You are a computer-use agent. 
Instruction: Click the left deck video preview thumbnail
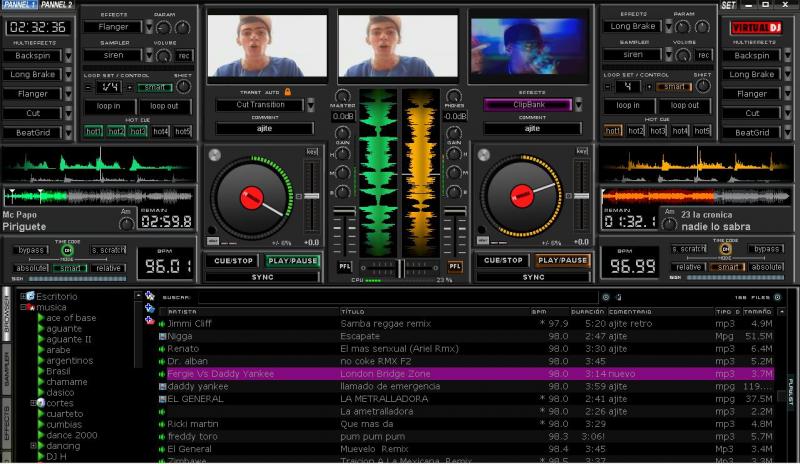[267, 46]
